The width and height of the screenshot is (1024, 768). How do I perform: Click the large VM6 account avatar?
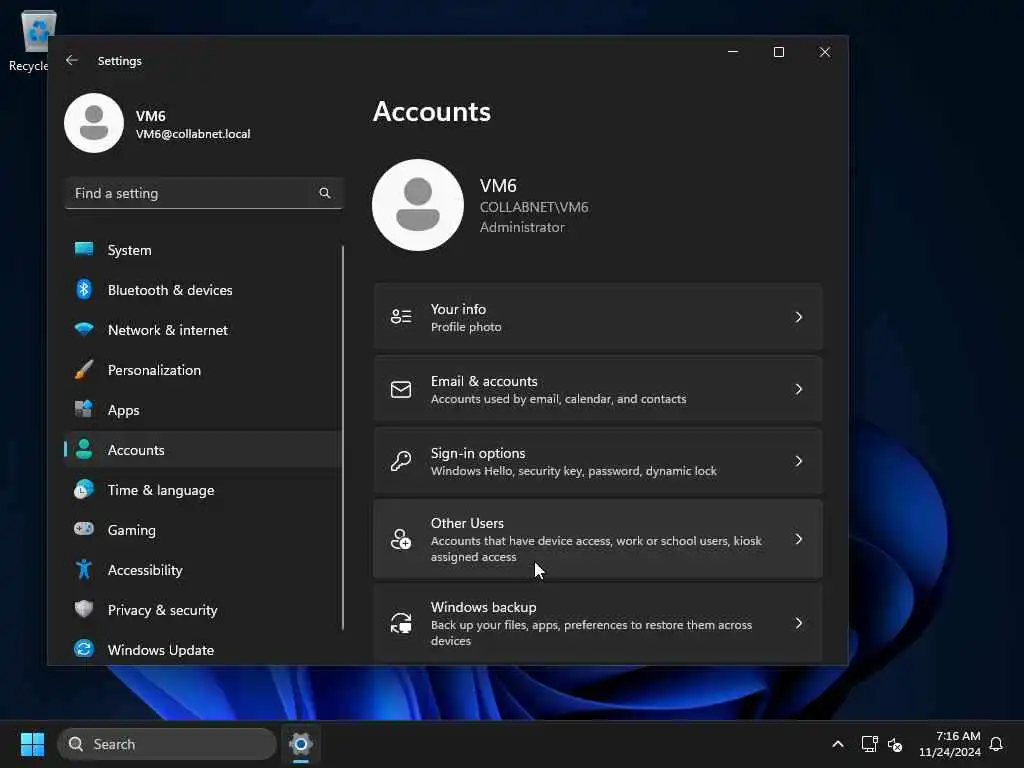click(x=418, y=205)
